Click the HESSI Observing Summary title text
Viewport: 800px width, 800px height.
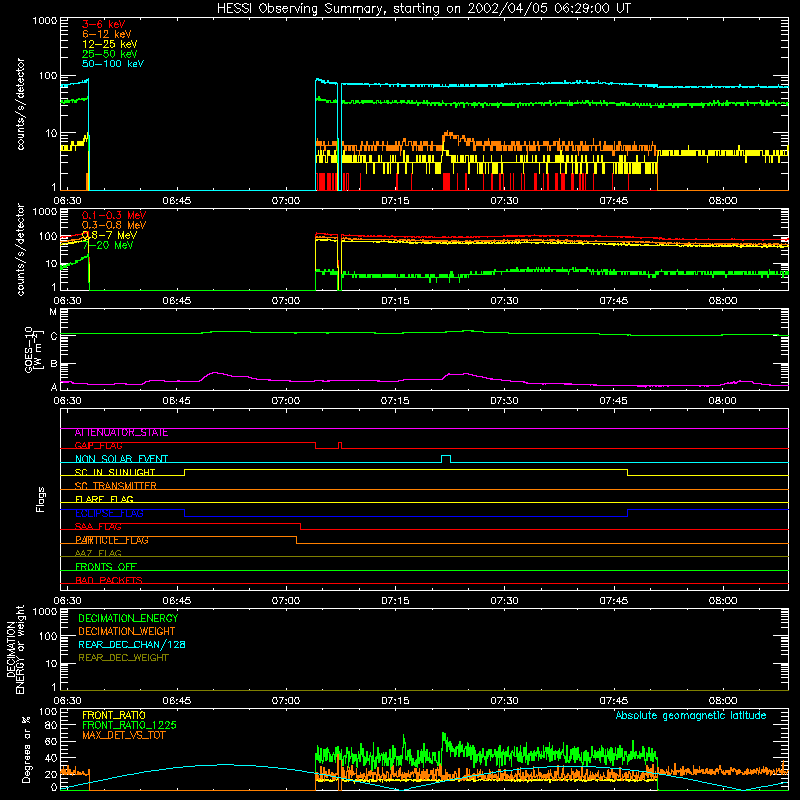(424, 9)
